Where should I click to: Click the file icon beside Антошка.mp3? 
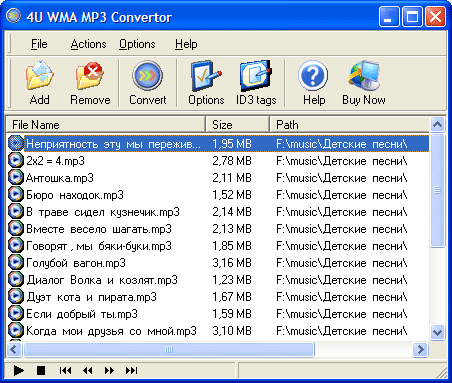(x=15, y=177)
